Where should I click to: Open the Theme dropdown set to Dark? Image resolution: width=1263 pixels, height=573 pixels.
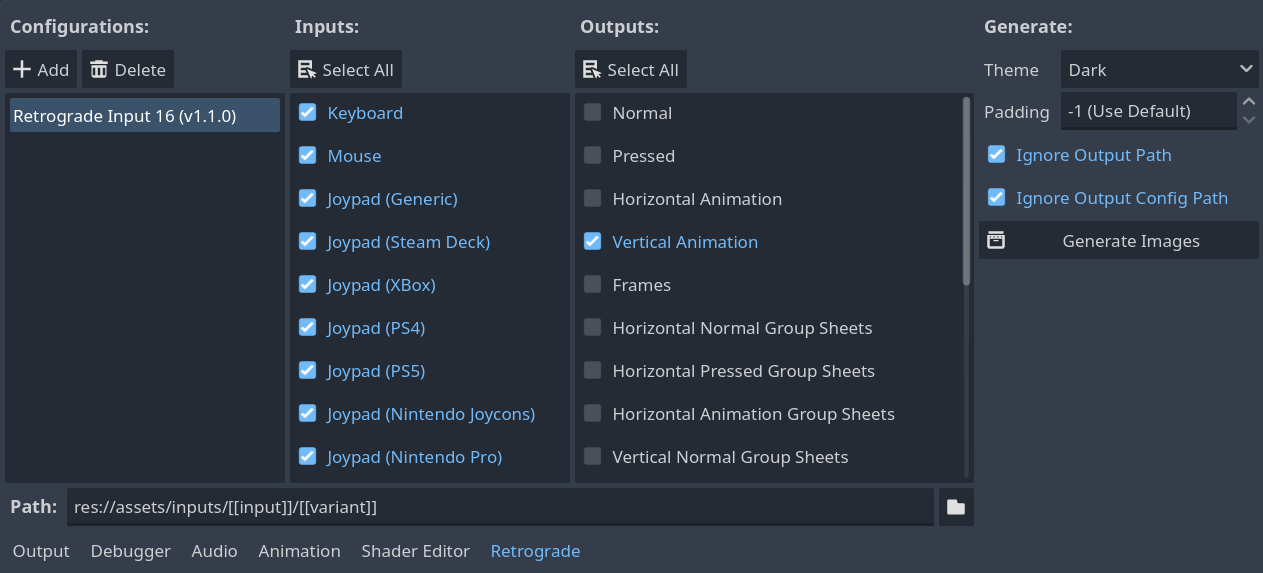coord(1159,70)
